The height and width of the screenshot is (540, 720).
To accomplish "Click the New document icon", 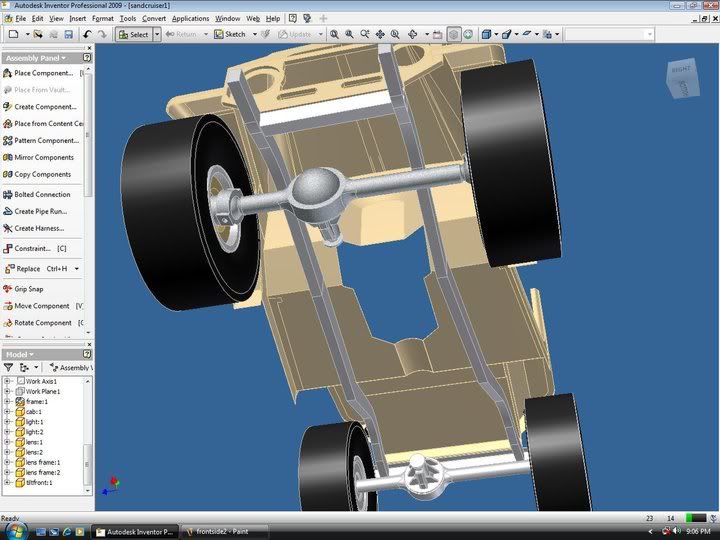I will tap(14, 34).
